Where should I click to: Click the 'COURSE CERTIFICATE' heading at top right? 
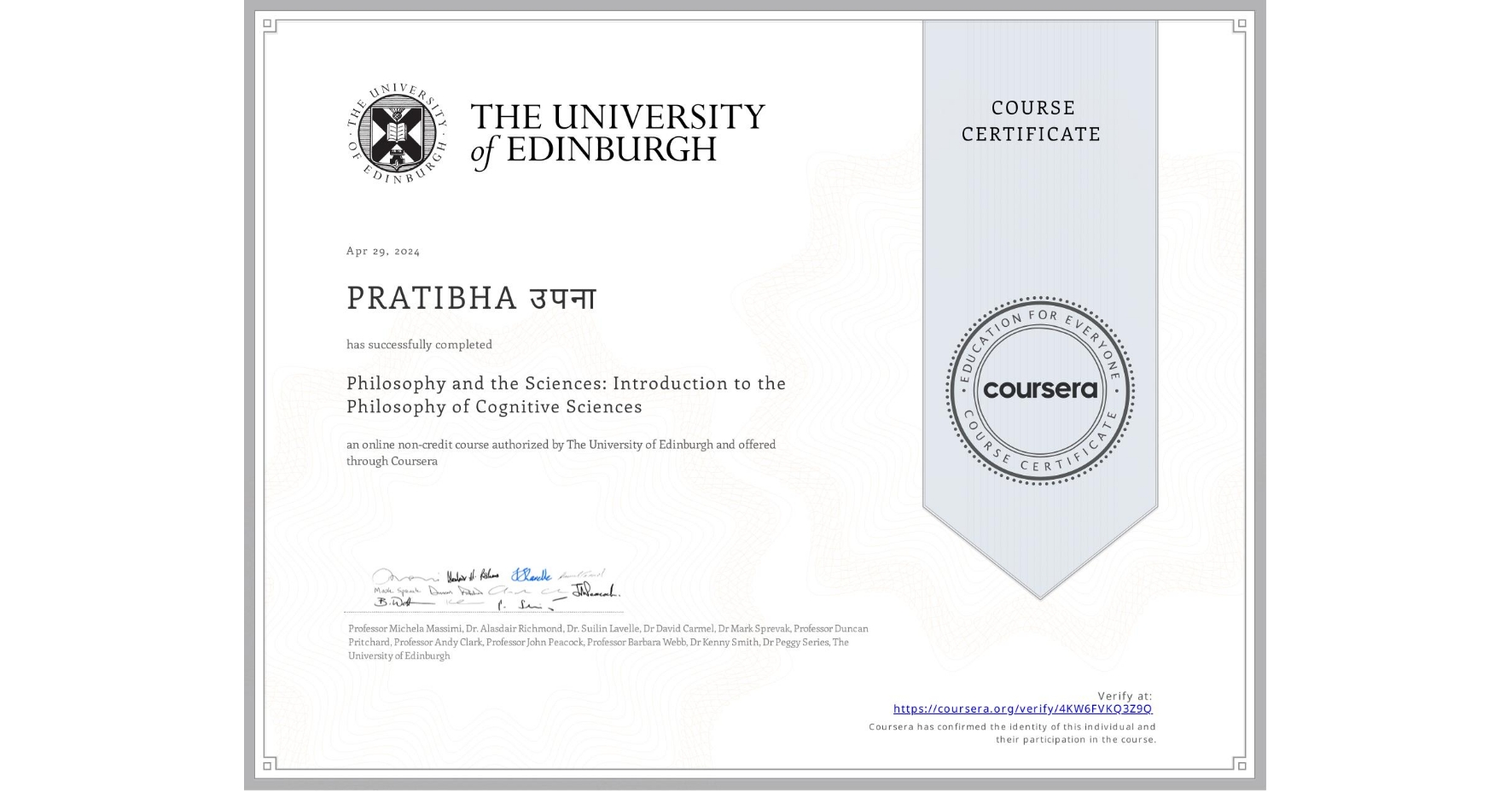coord(1032,121)
